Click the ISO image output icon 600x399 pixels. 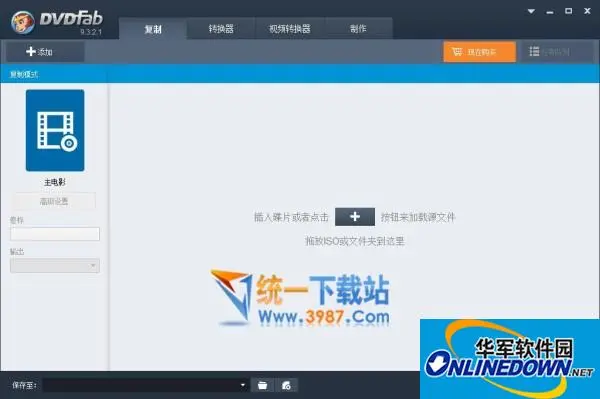[286, 385]
